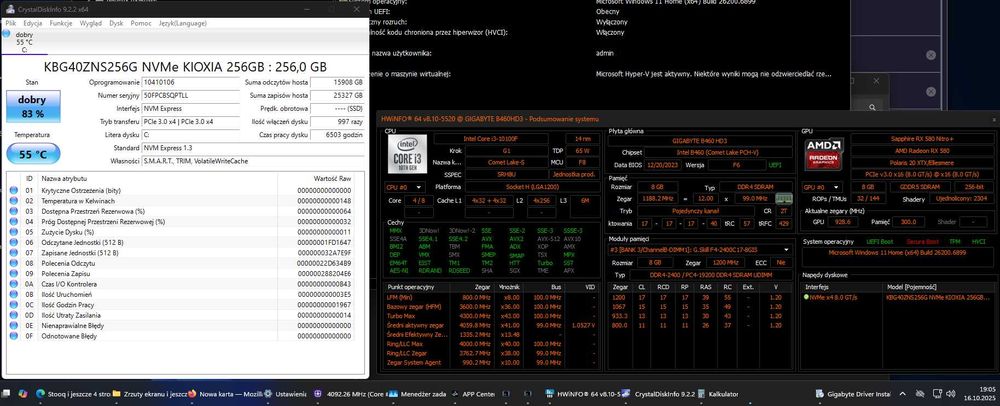Click the serial number field 50FPCBSQPTLL
This screenshot has width=1000, height=406.
[x=190, y=95]
